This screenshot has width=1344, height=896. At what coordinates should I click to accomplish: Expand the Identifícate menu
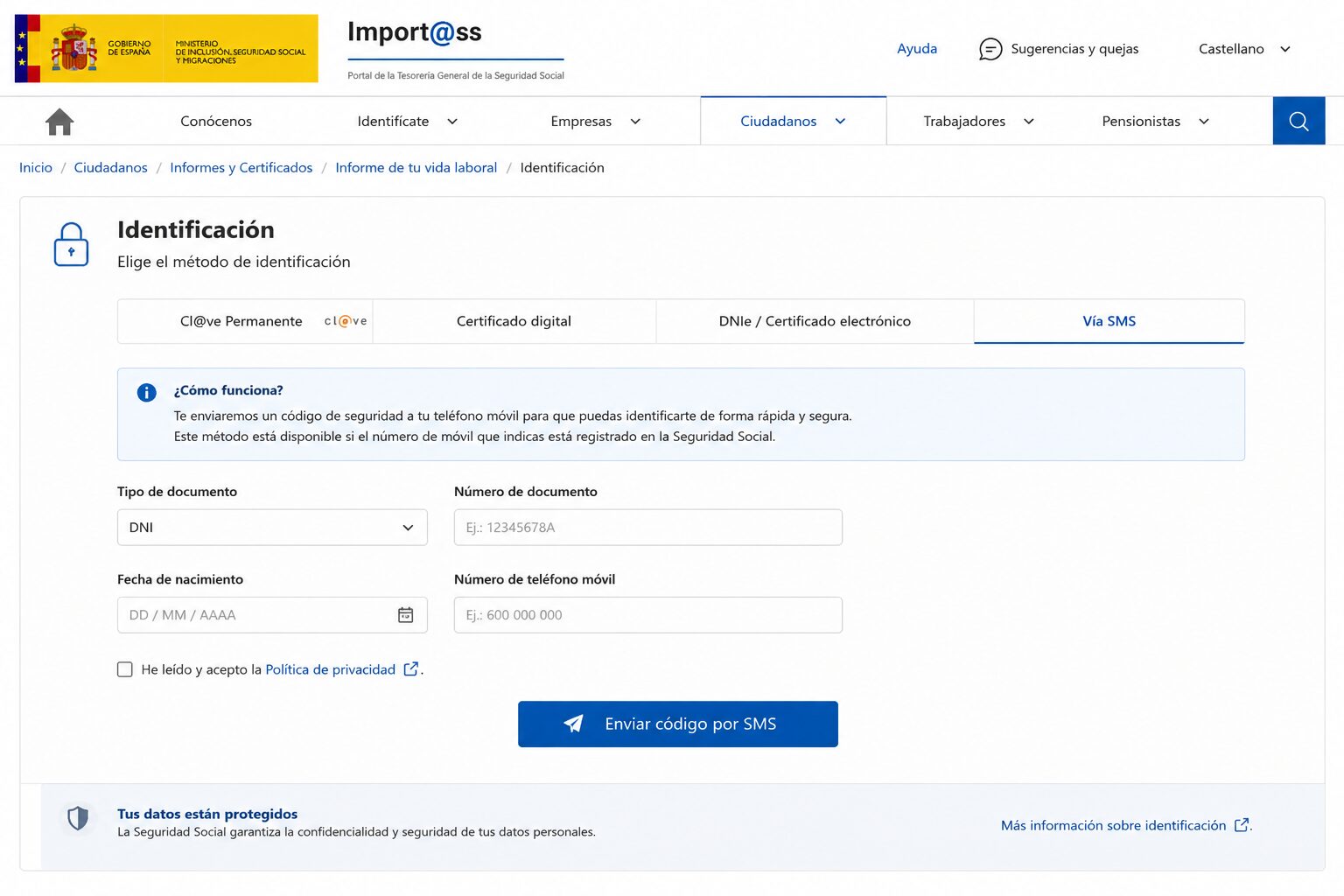point(408,122)
